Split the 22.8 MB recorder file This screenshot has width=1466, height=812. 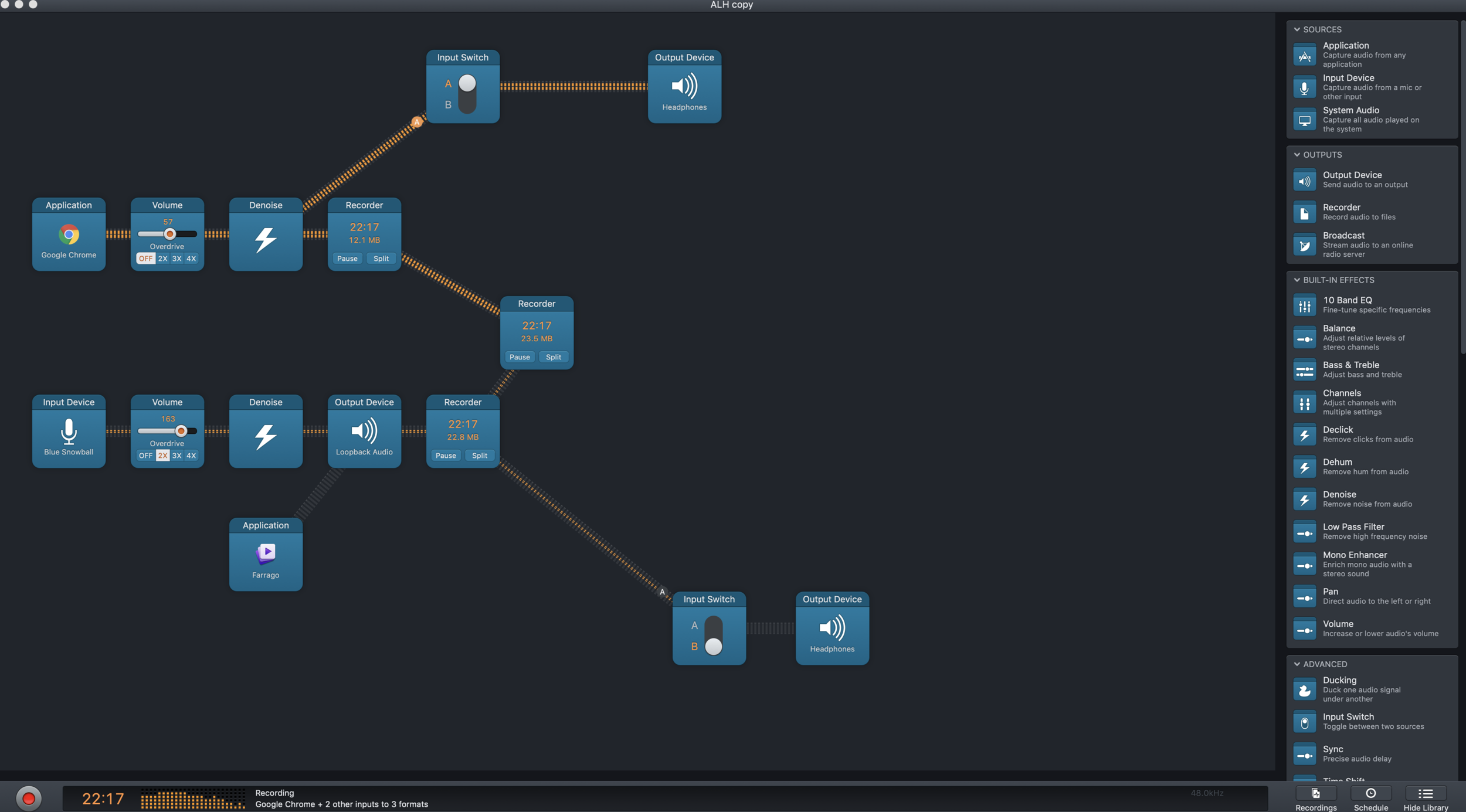click(480, 456)
